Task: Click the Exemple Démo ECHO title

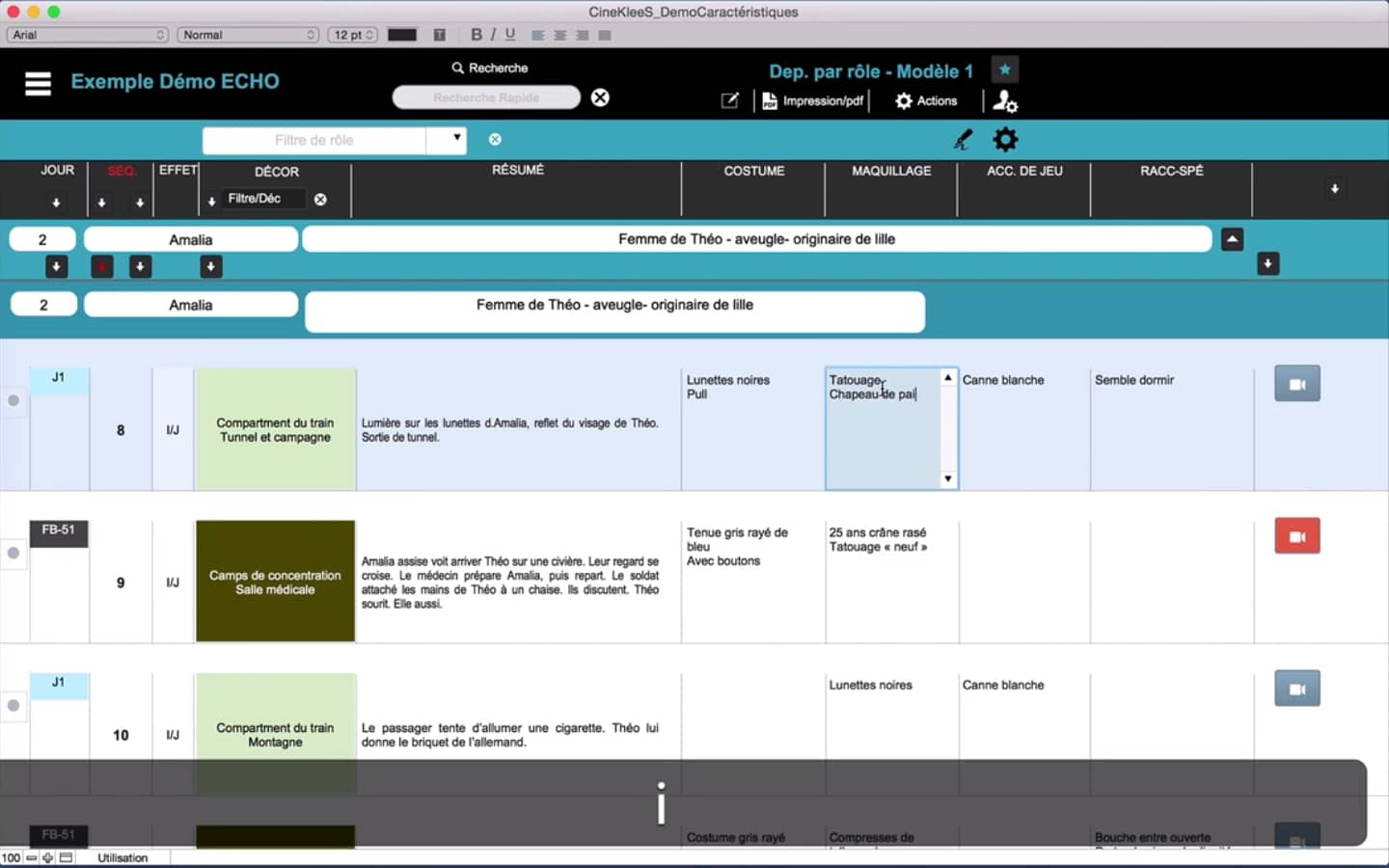Action: coord(176,82)
